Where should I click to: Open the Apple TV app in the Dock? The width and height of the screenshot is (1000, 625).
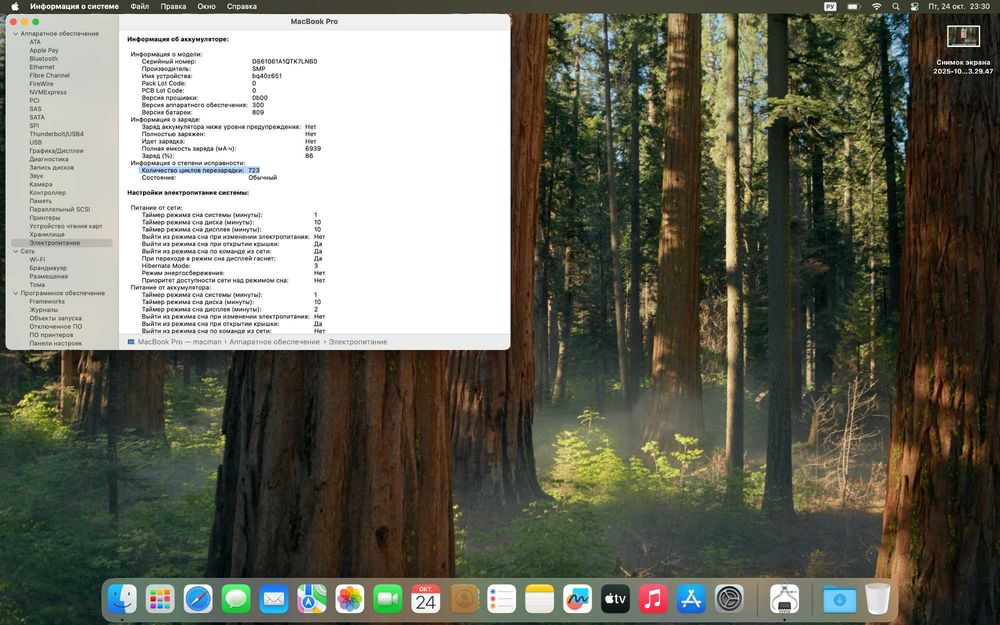tap(615, 599)
